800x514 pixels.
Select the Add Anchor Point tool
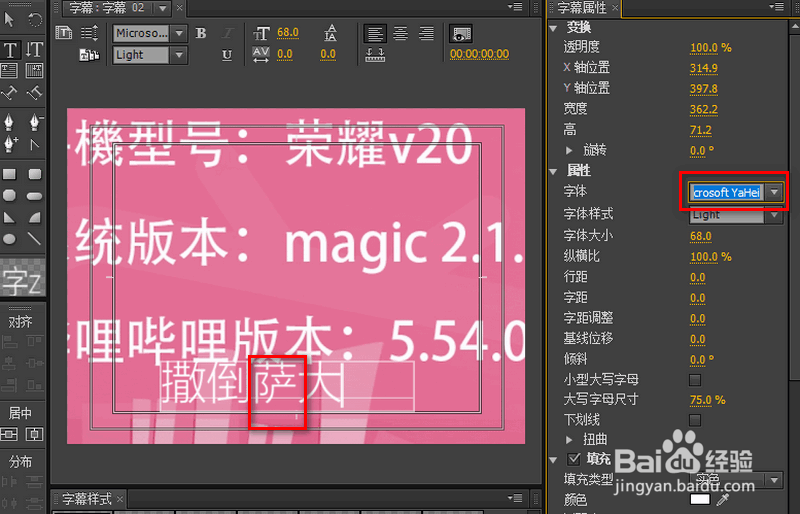tap(10, 144)
